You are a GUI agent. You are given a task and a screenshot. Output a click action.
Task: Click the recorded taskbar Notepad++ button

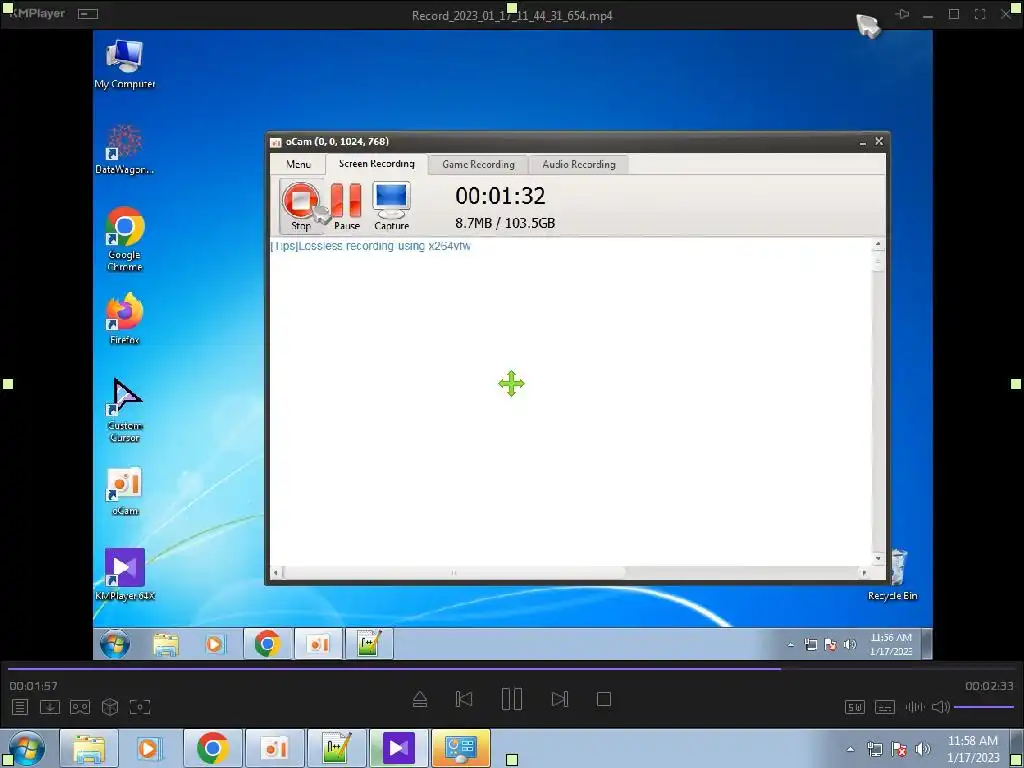(369, 644)
